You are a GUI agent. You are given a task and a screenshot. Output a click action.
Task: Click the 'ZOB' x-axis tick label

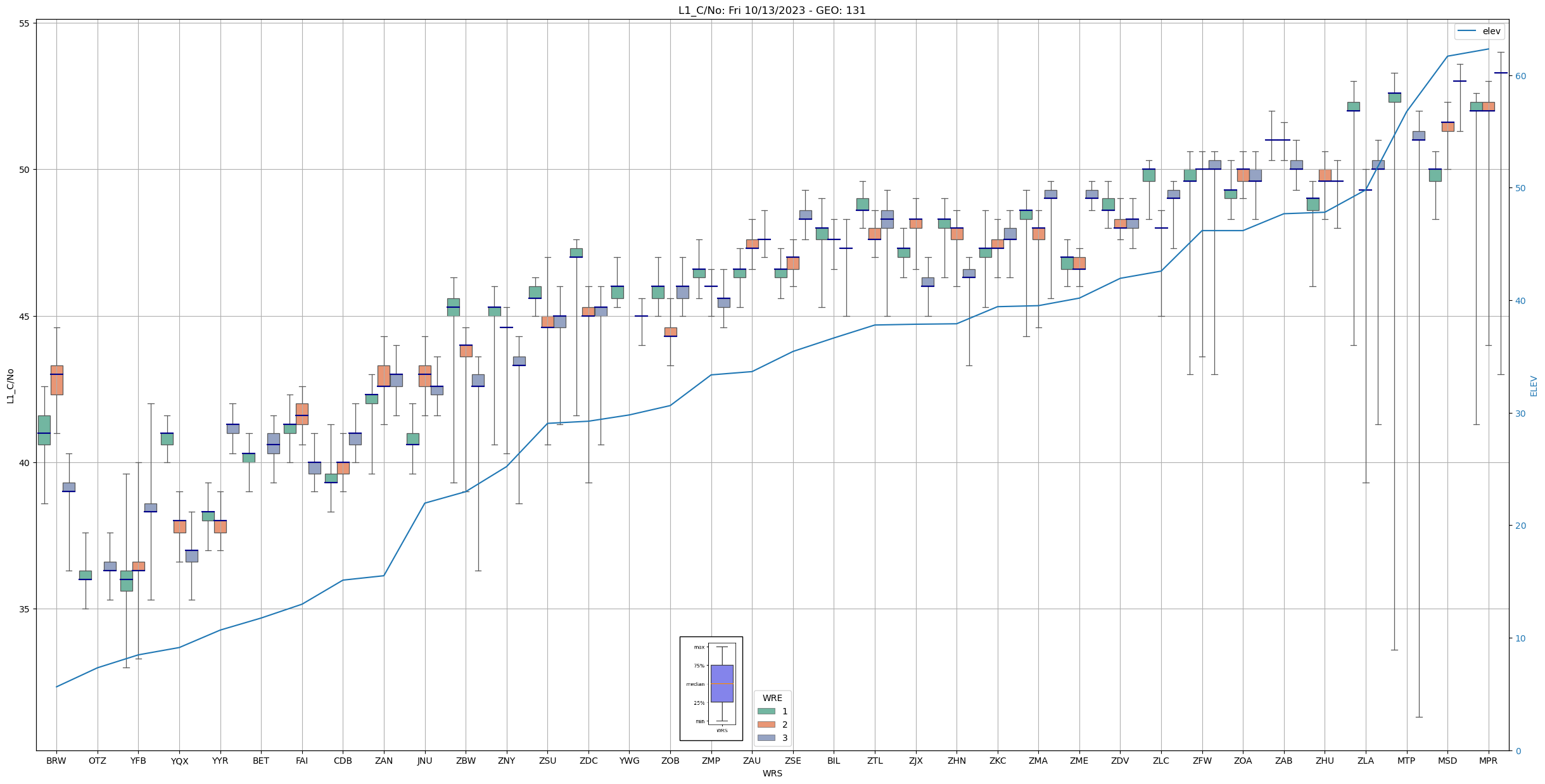[x=670, y=761]
